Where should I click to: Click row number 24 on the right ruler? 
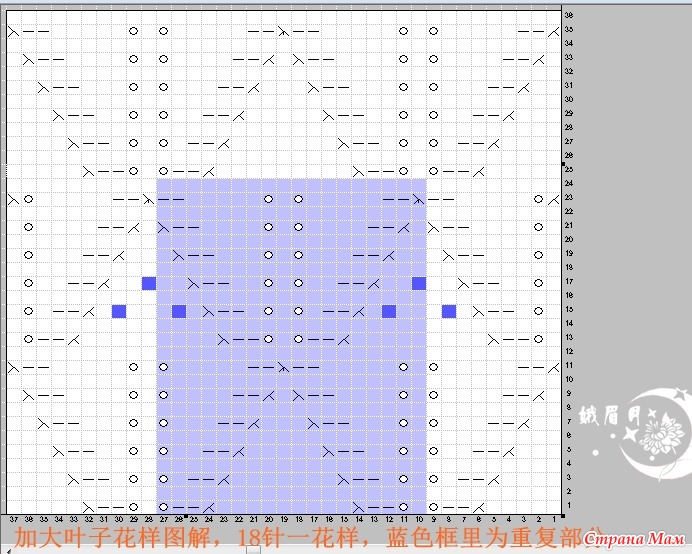569,183
